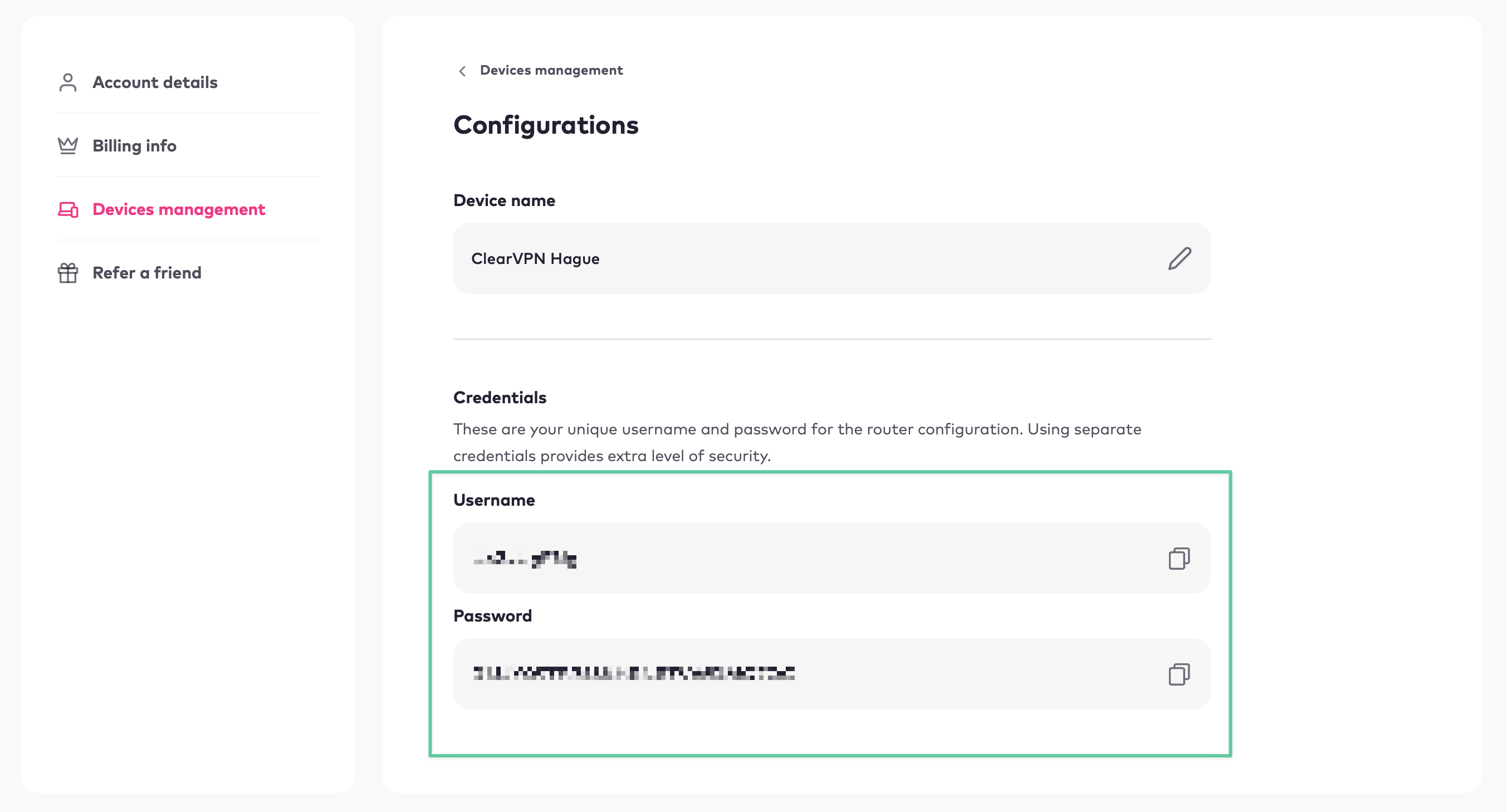Click the blurred password field
Screen dimensions: 1507x812
tap(831, 674)
